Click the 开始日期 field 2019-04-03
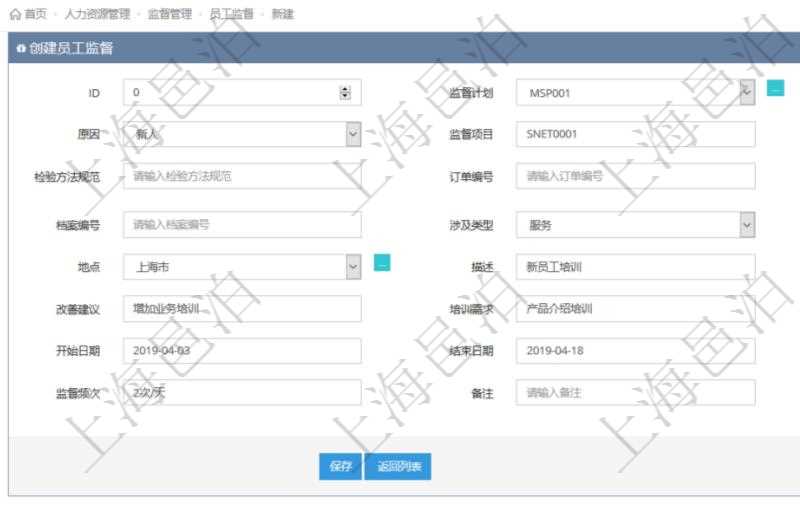Viewport: 800px width, 515px height. click(x=242, y=351)
